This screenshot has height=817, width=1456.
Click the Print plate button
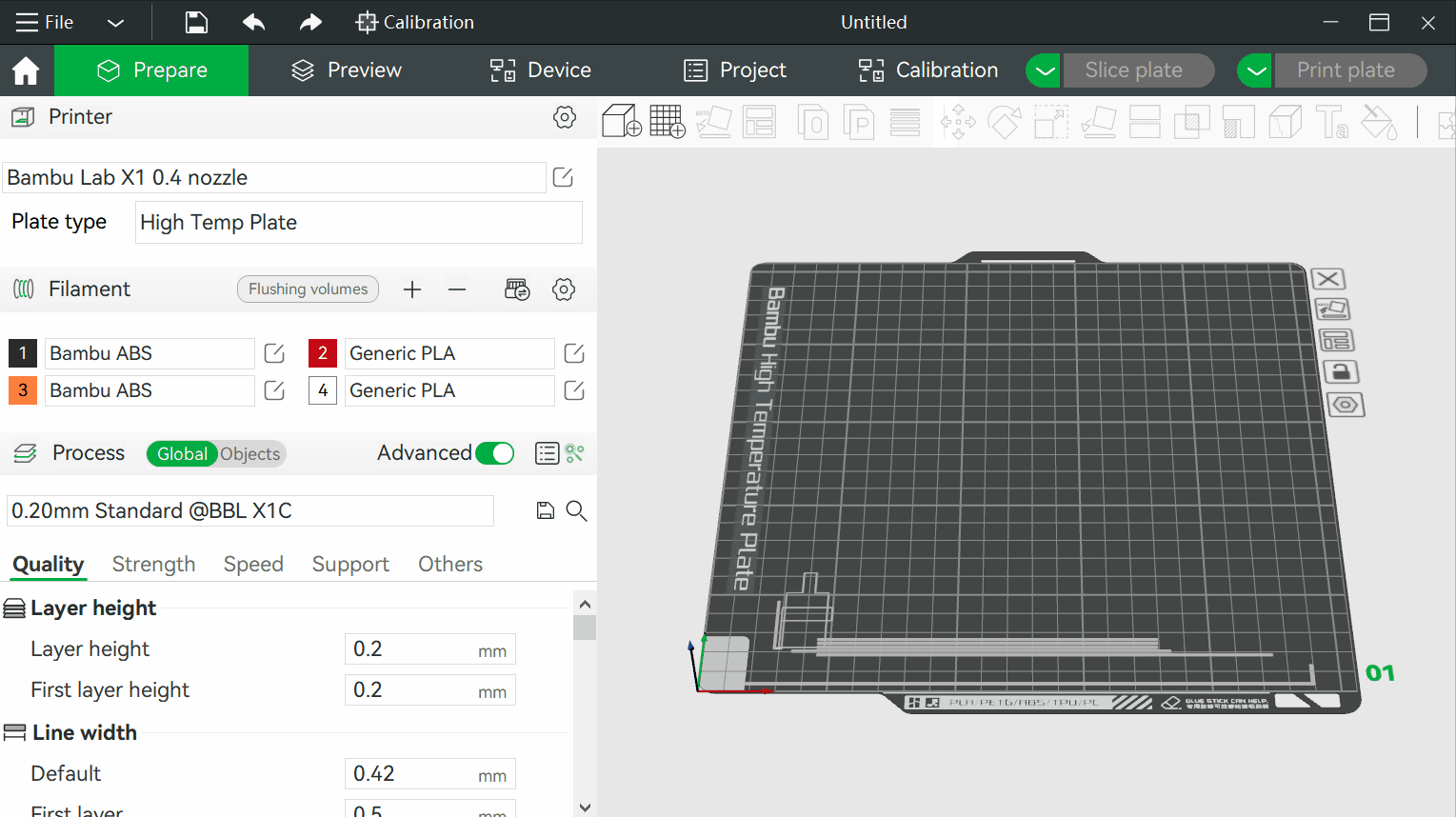click(x=1350, y=70)
